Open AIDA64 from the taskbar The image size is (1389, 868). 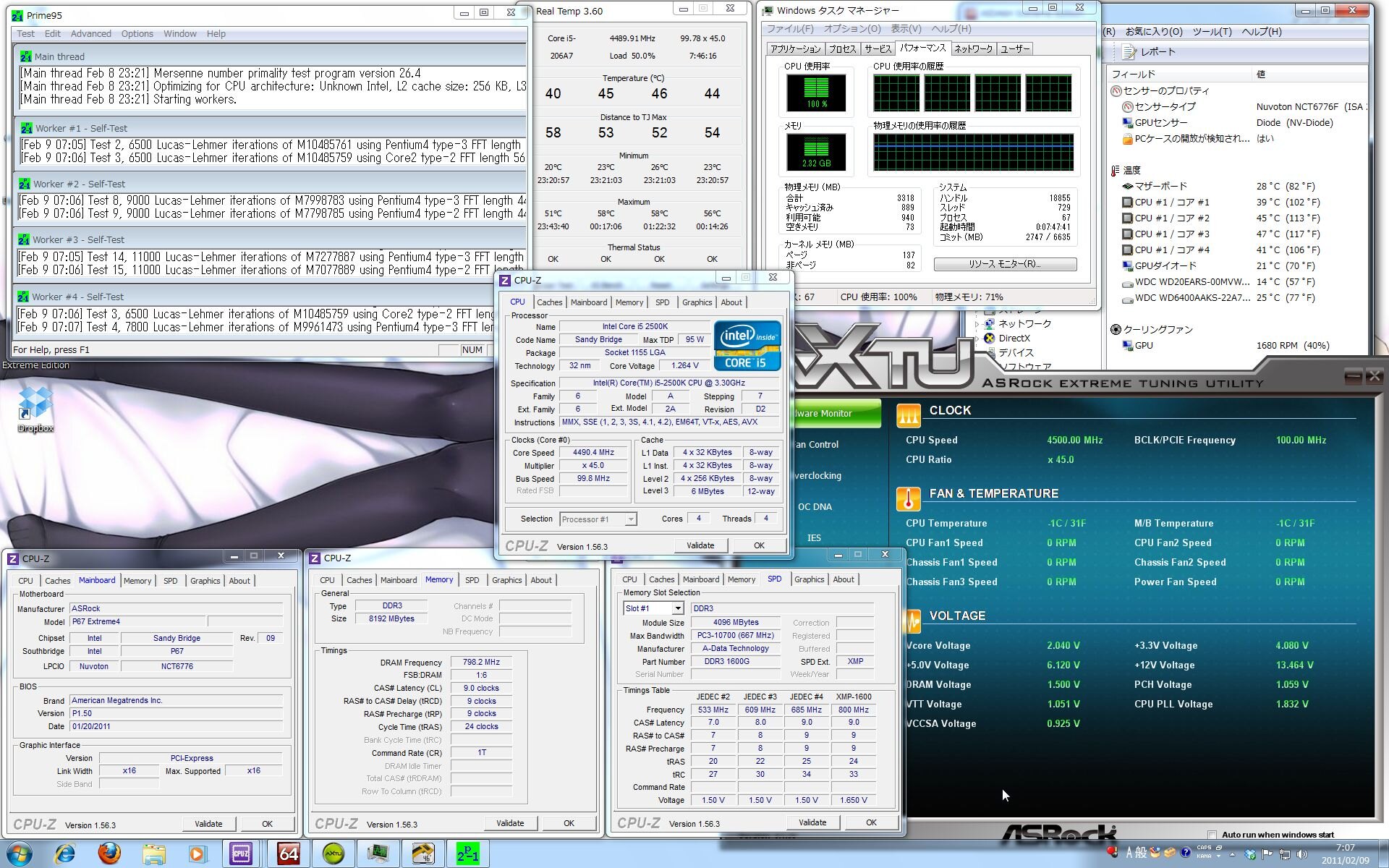point(289,854)
